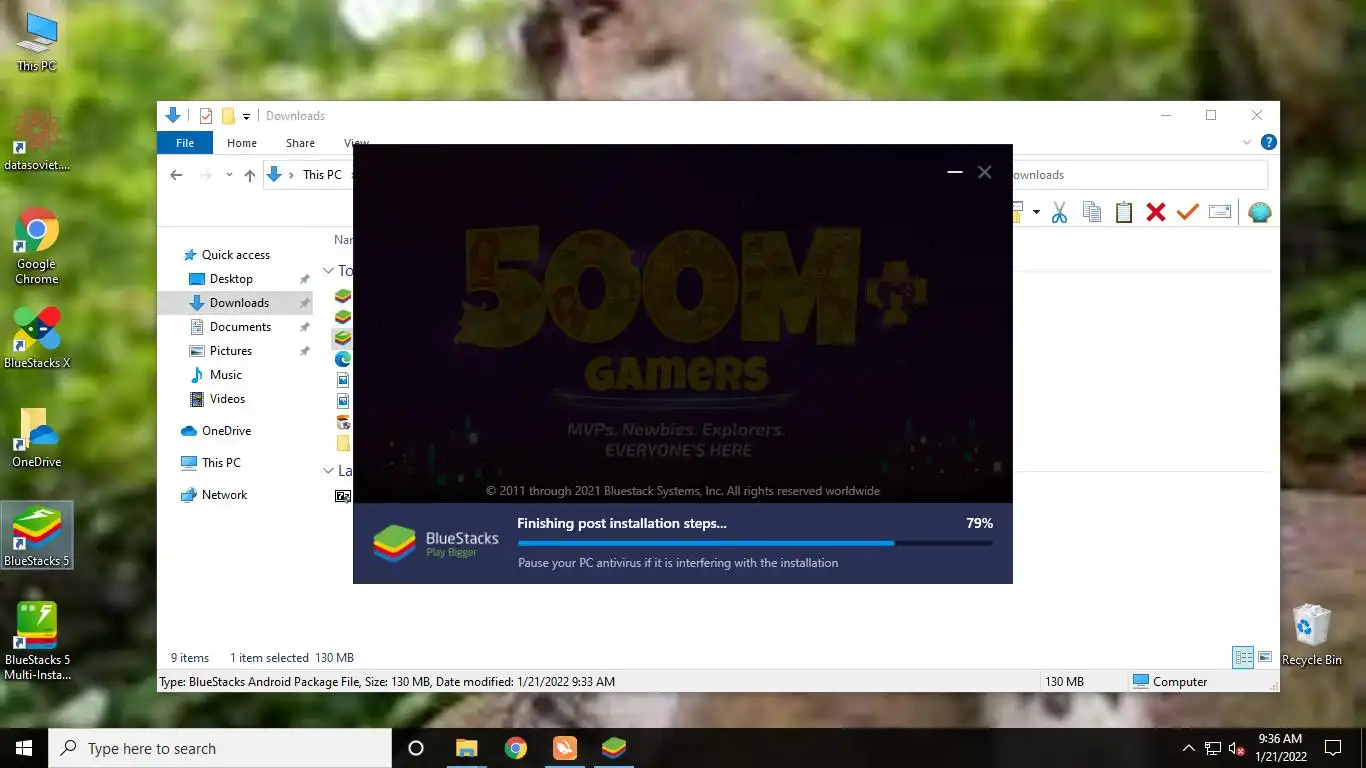
Task: Open the OneDrive desktop folder shortcut
Action: (37, 438)
